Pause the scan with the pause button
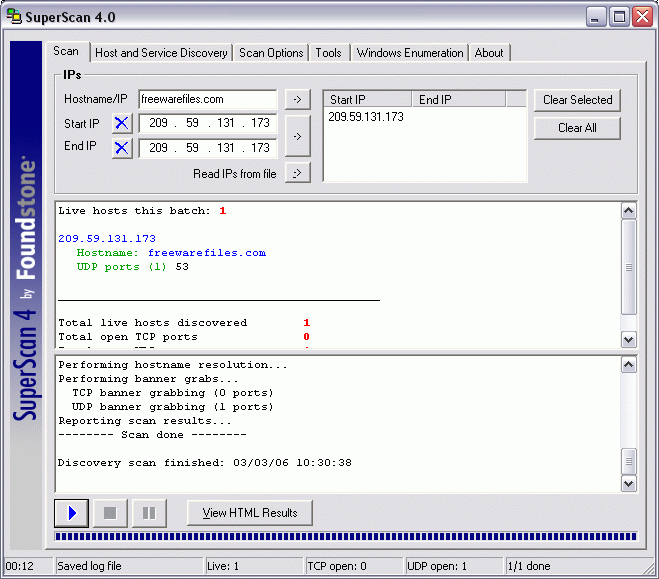The width and height of the screenshot is (659, 579). [149, 513]
